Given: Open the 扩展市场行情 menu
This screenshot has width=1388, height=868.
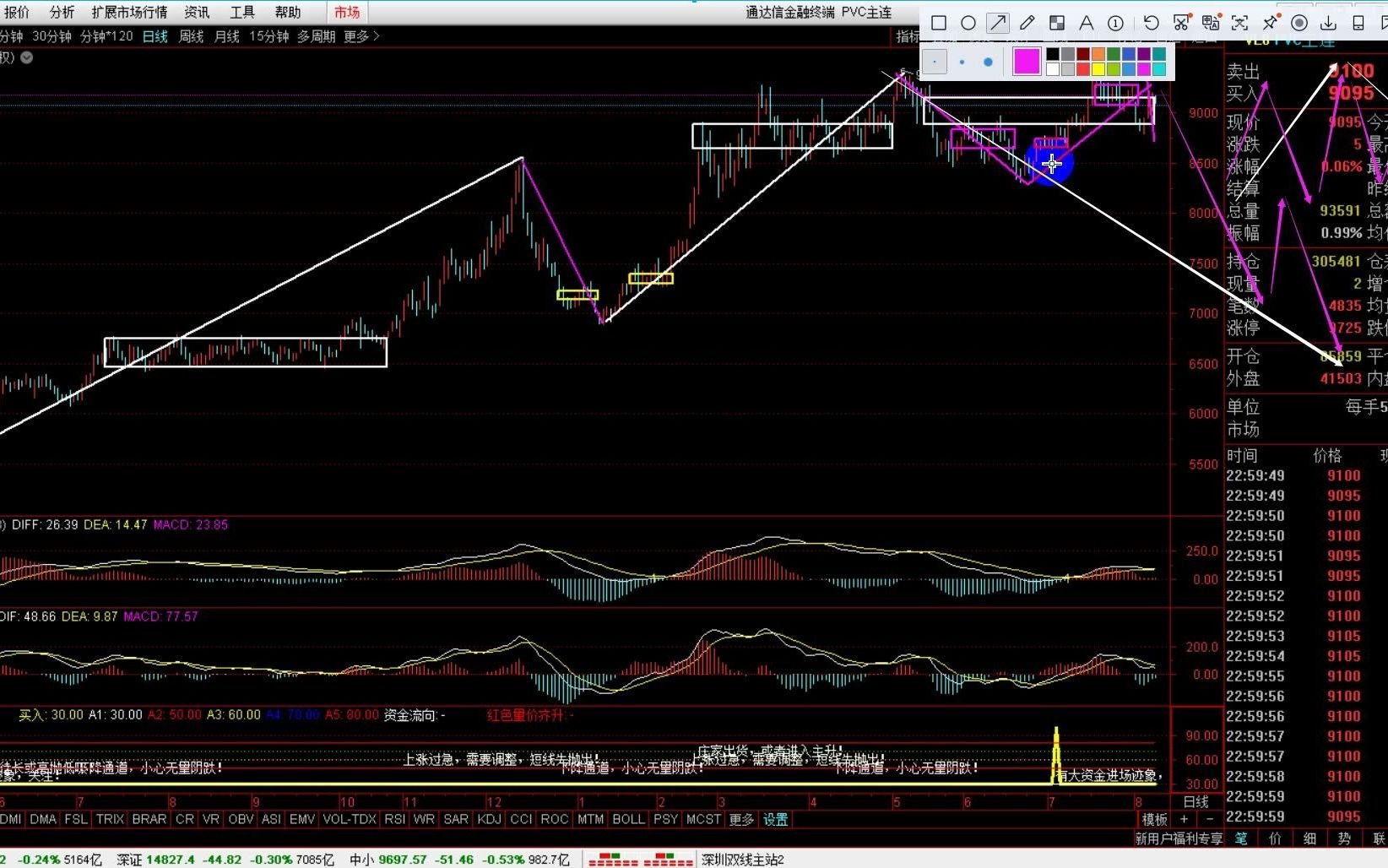Looking at the screenshot, I should coord(129,12).
